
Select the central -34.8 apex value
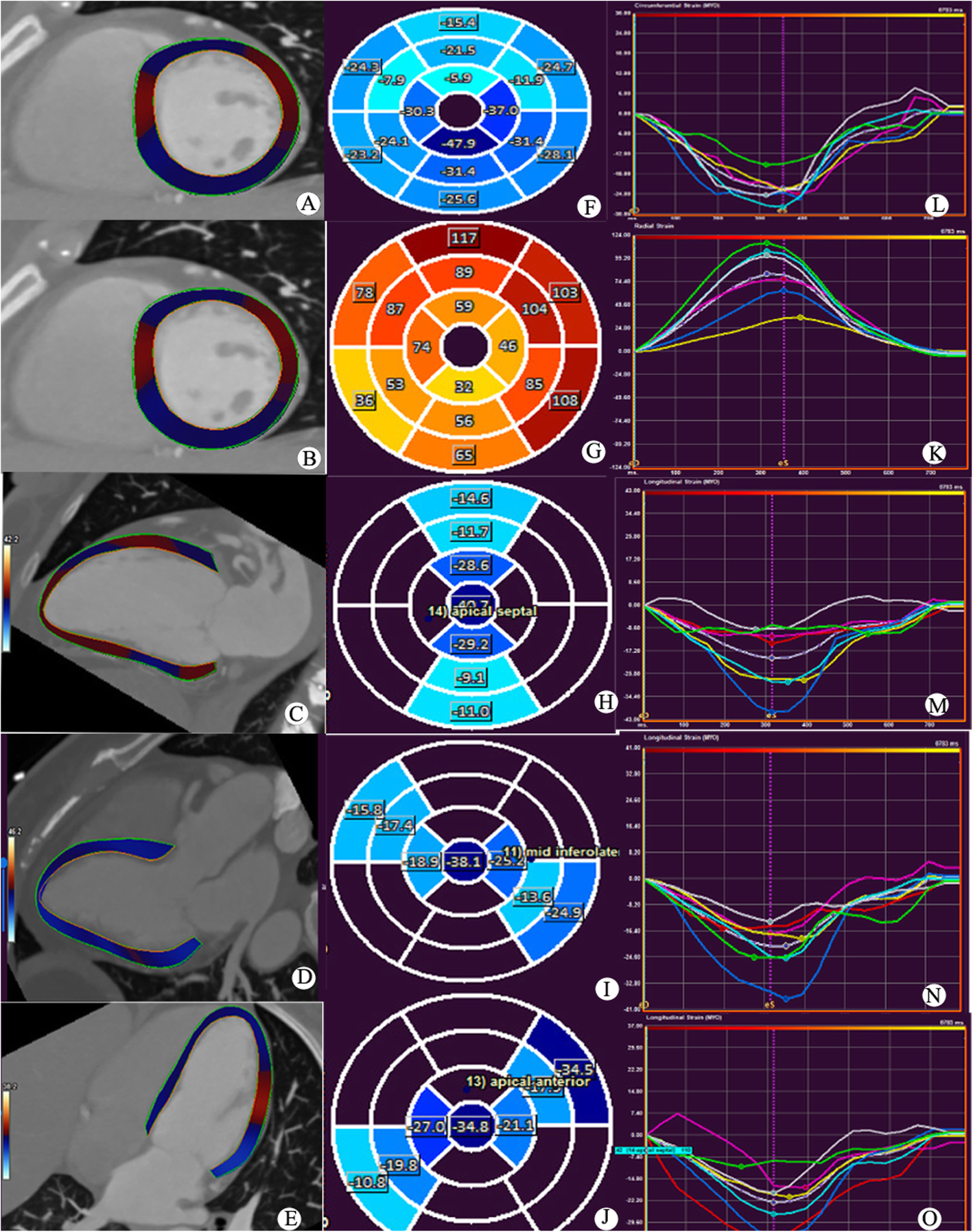tap(471, 1126)
